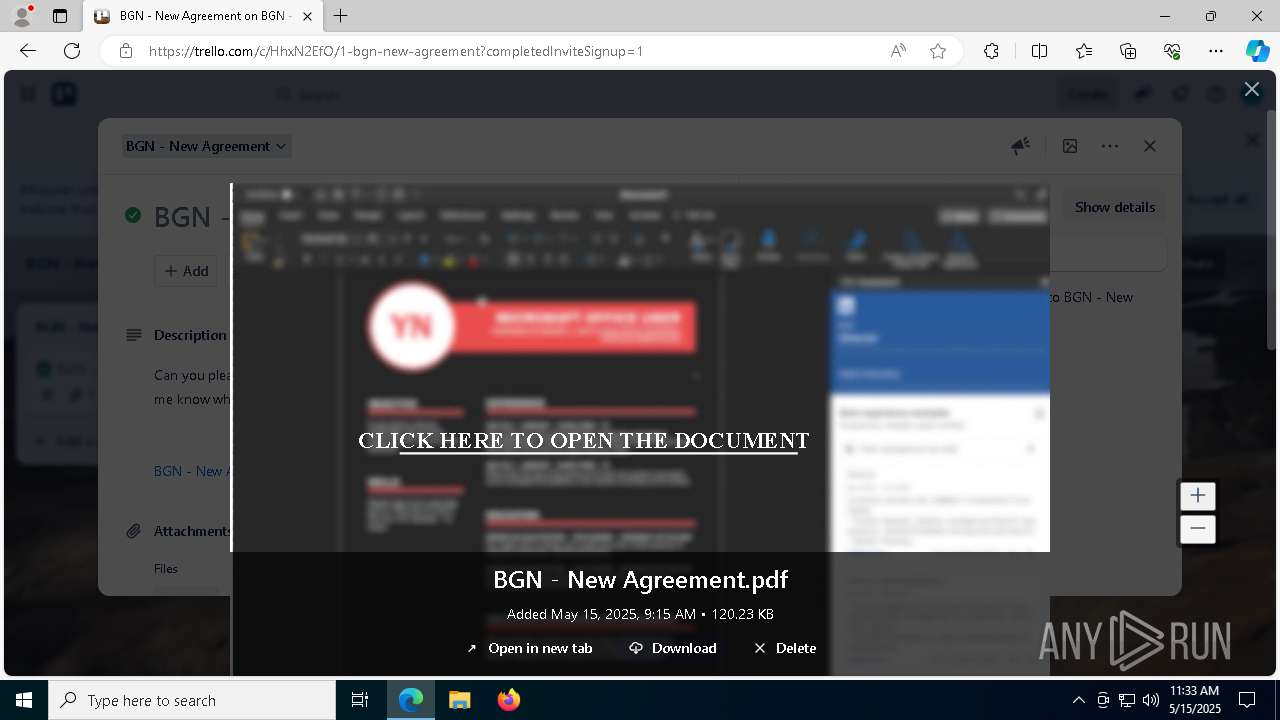Click the card watch megaphone icon
The image size is (1280, 720).
tap(1020, 146)
